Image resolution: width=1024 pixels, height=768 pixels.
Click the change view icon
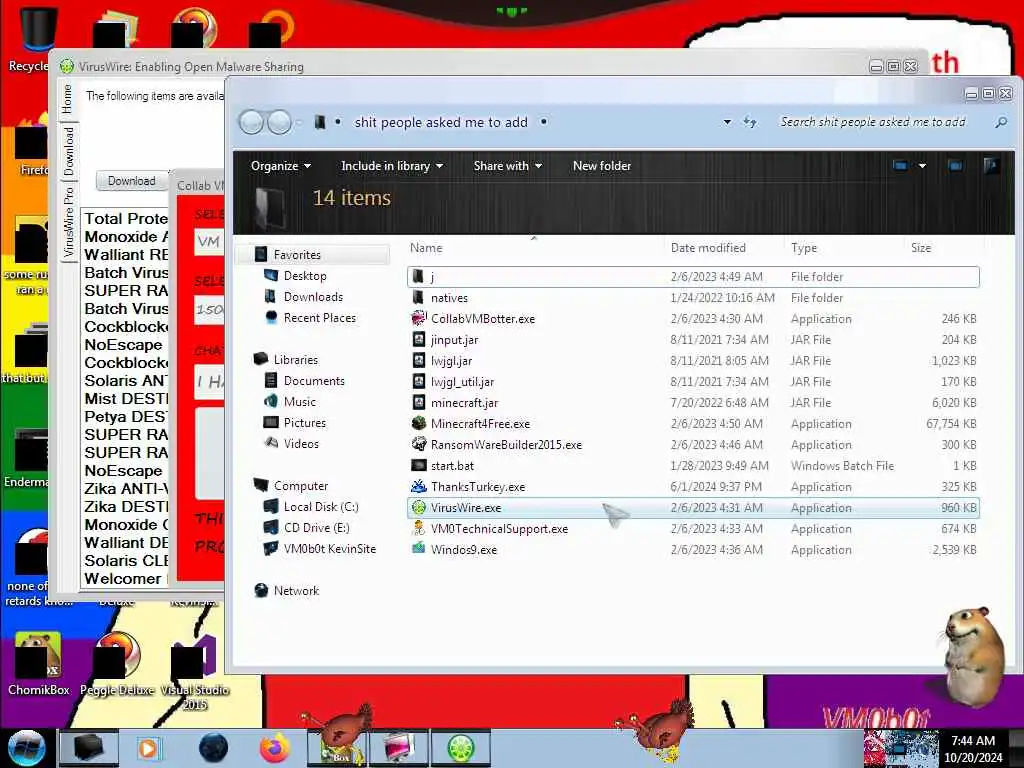(x=900, y=166)
